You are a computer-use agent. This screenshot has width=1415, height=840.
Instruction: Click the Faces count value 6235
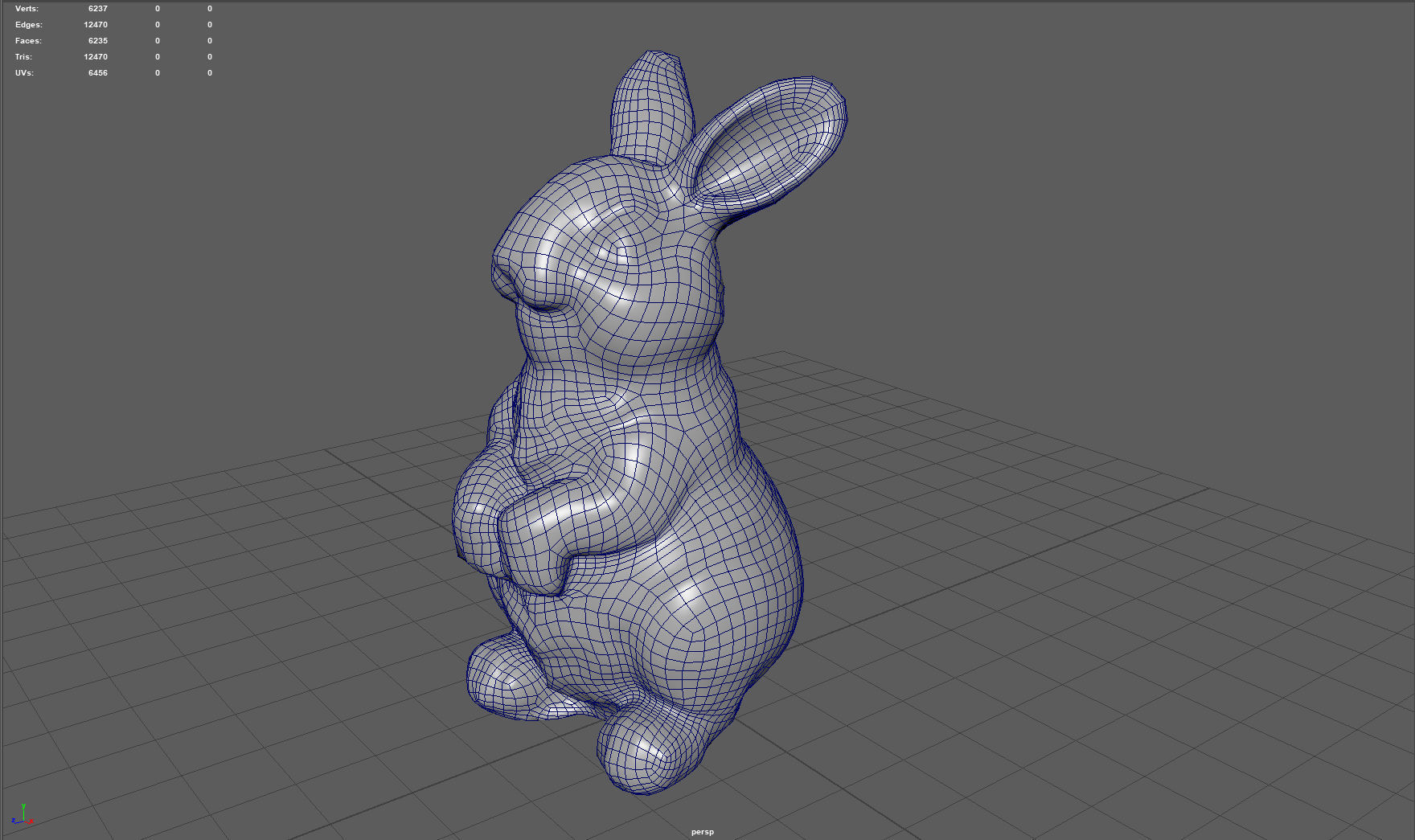click(x=98, y=41)
